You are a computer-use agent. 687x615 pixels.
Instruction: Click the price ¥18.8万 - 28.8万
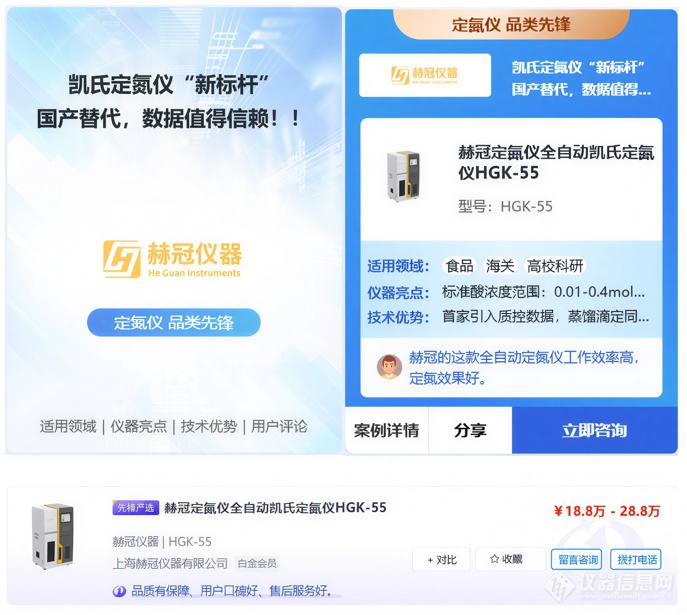click(607, 511)
